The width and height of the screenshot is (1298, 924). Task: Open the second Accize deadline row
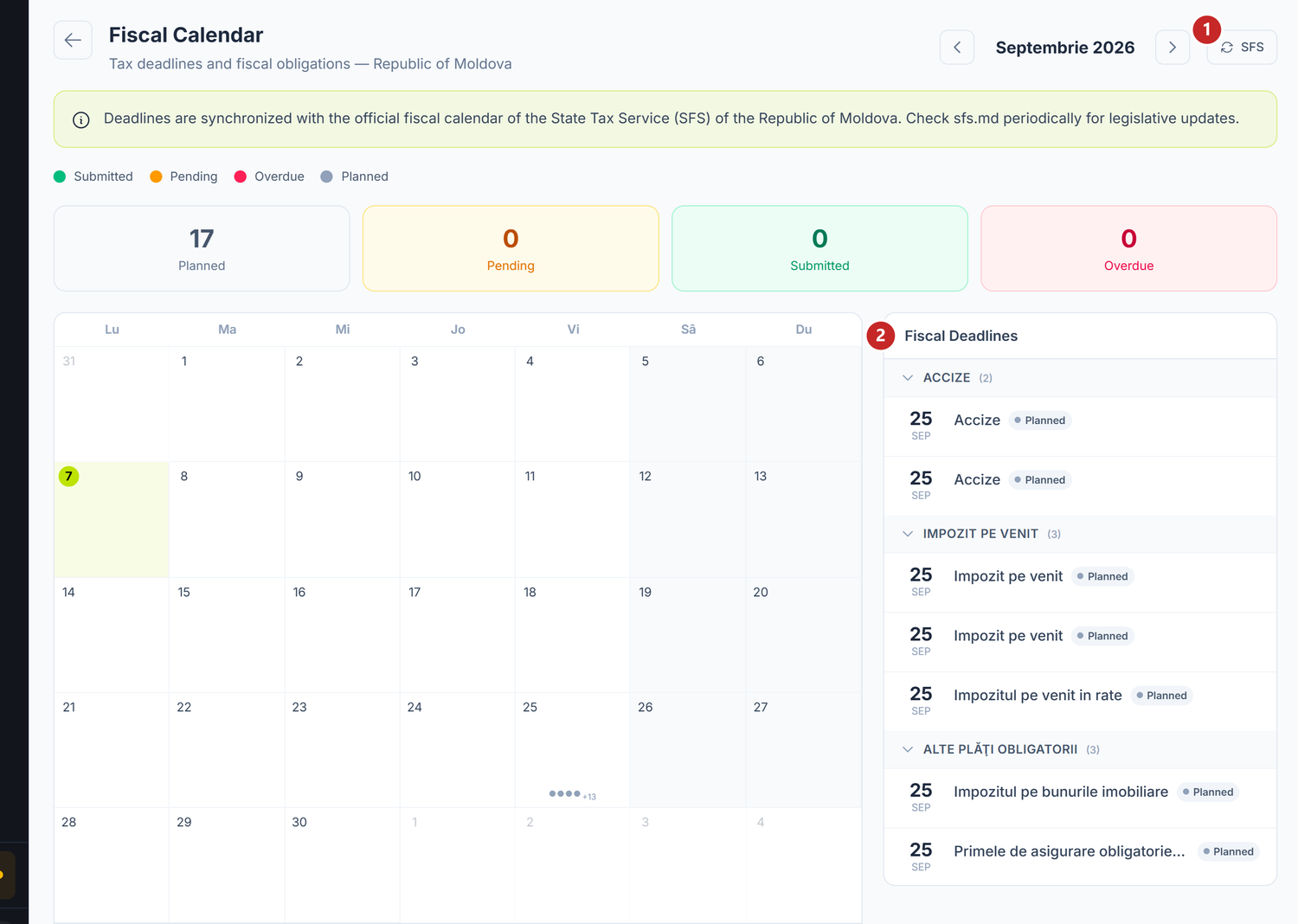point(1080,486)
